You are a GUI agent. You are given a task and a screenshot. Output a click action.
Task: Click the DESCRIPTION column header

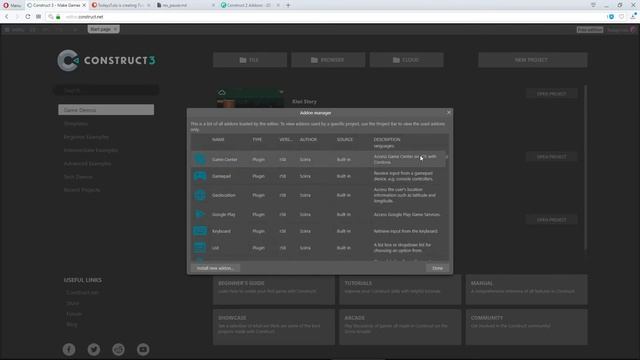[x=387, y=140]
